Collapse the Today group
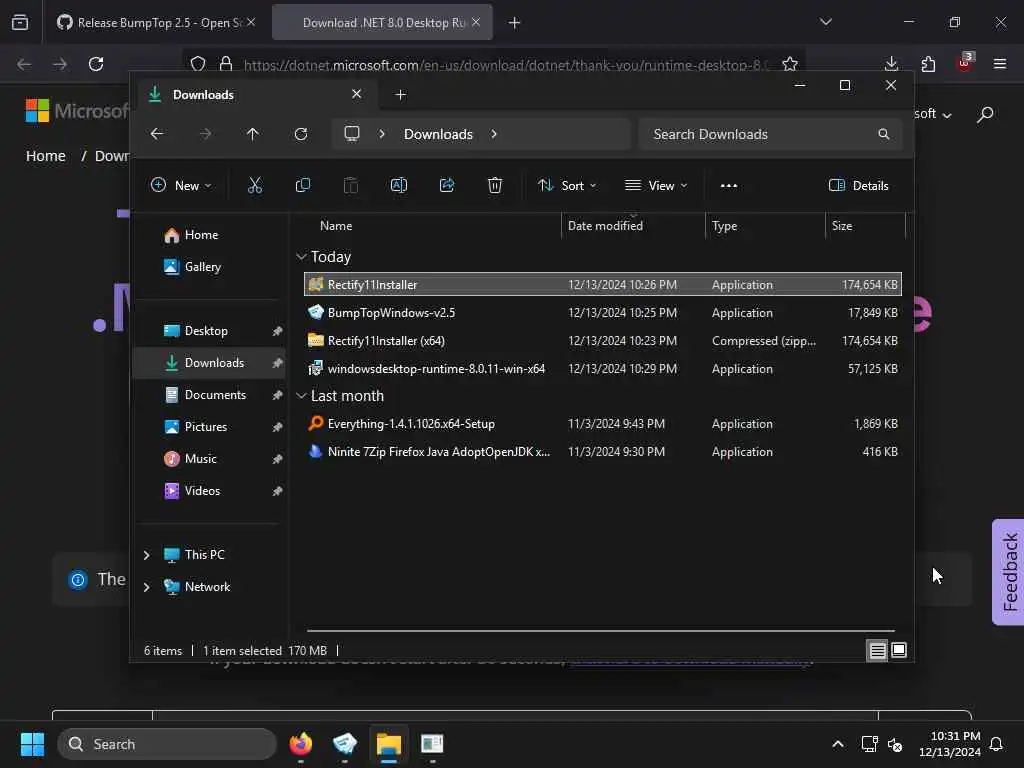The width and height of the screenshot is (1024, 768). pyautogui.click(x=301, y=257)
